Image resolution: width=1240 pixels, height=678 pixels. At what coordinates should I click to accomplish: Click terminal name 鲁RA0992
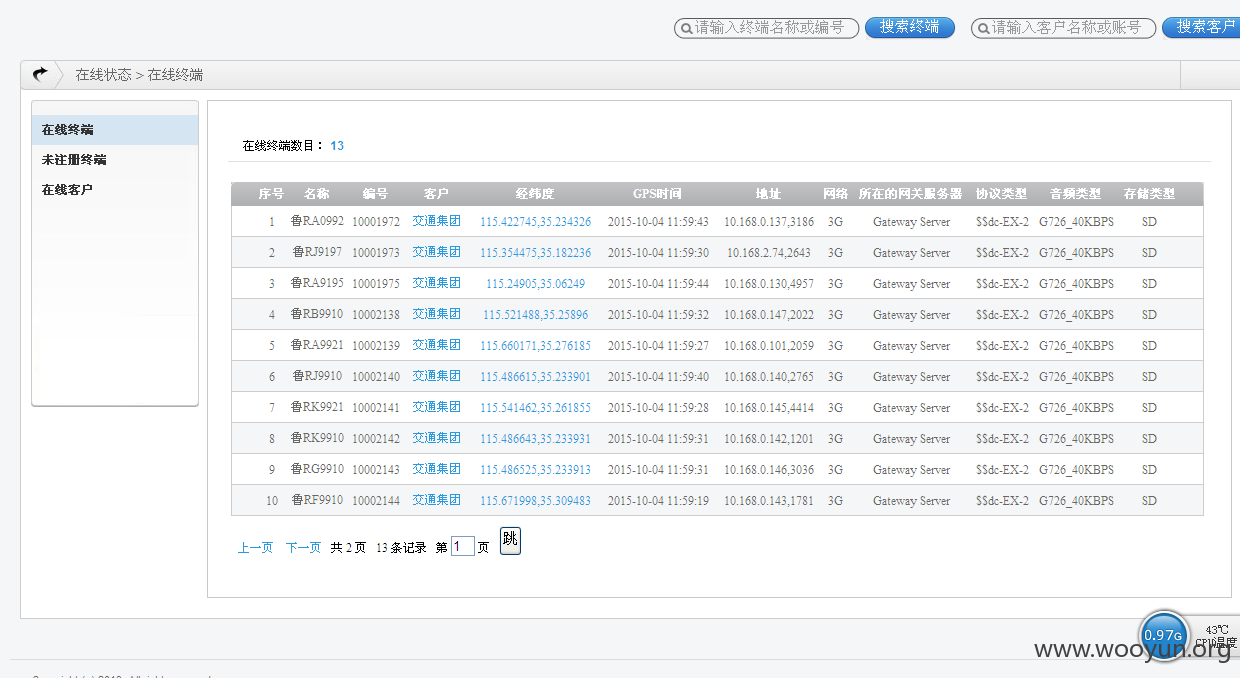317,221
